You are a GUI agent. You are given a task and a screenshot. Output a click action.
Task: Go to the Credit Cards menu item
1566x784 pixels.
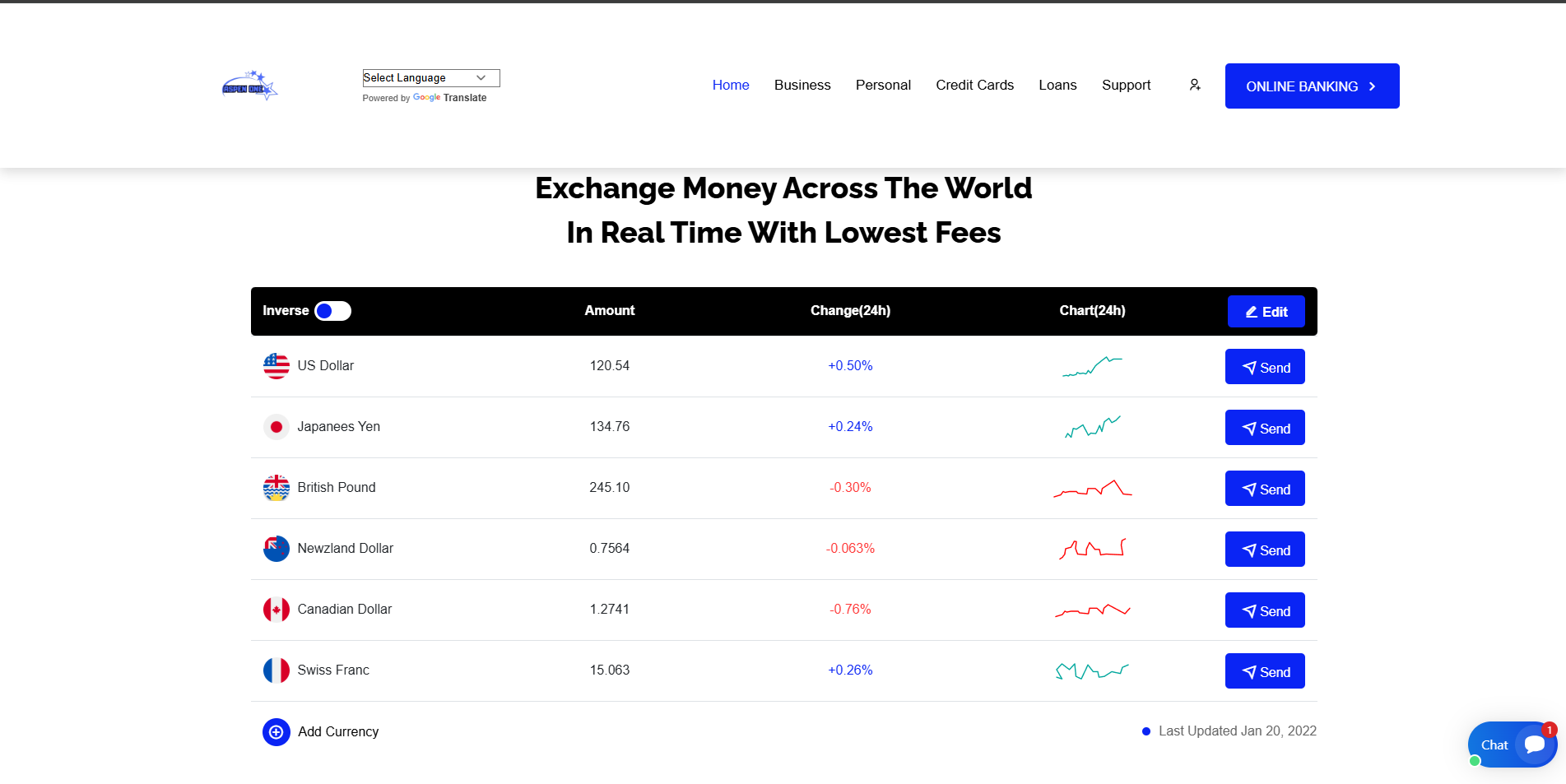click(x=974, y=85)
